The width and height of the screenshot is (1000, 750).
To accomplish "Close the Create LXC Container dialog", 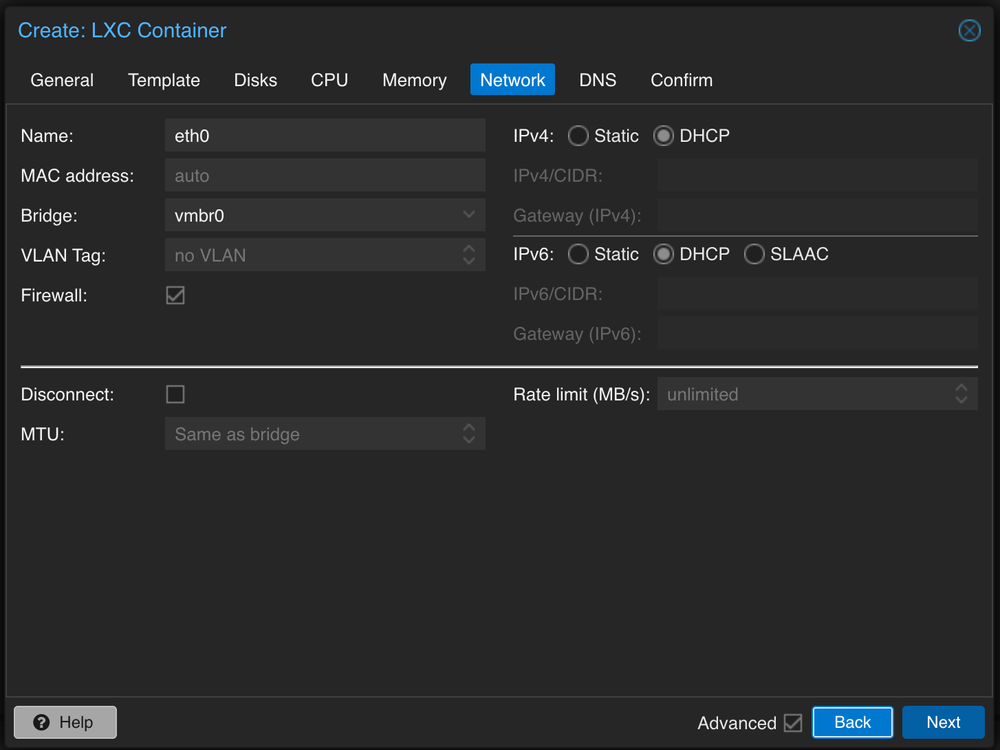I will (x=969, y=30).
